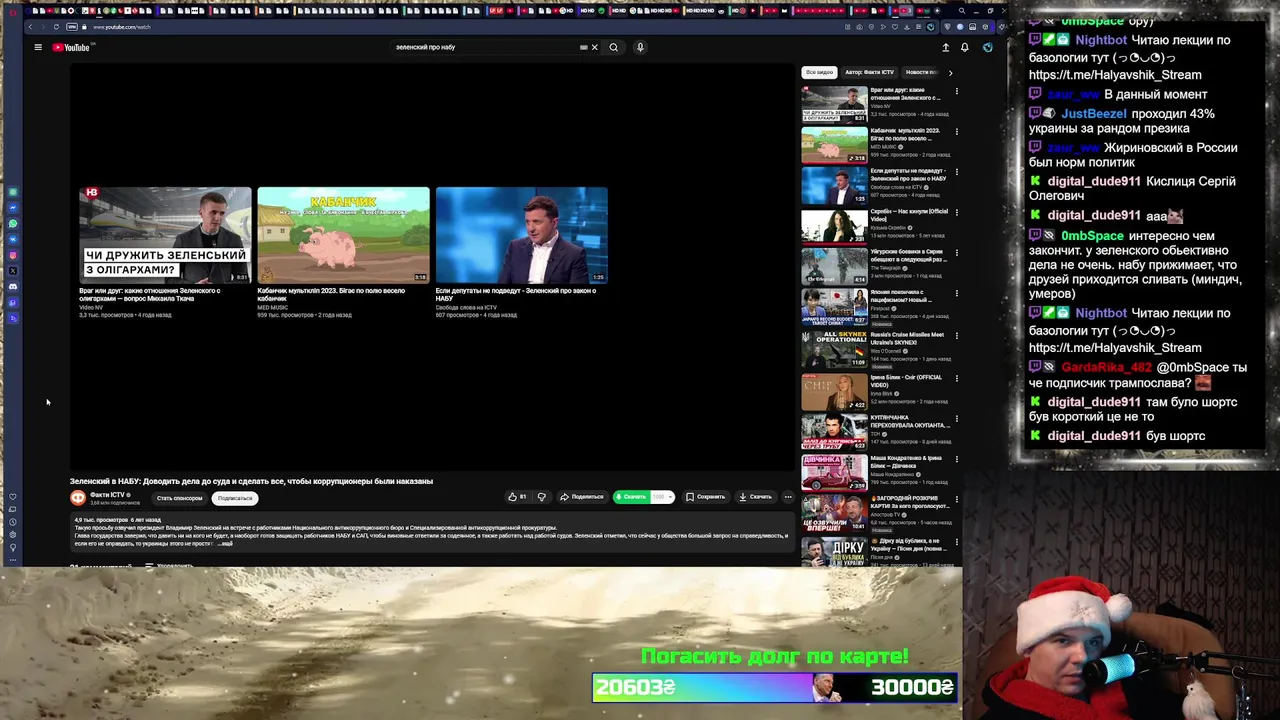Clear the search box with the X
1280x720 pixels.
coord(594,47)
